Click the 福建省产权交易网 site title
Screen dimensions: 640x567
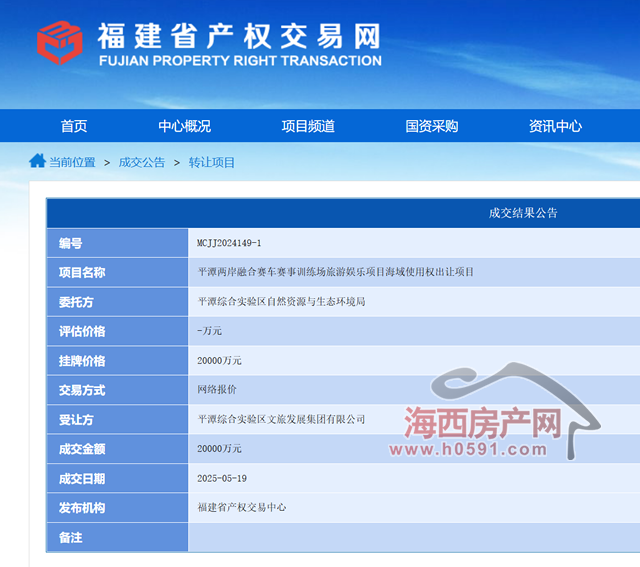coord(239,36)
